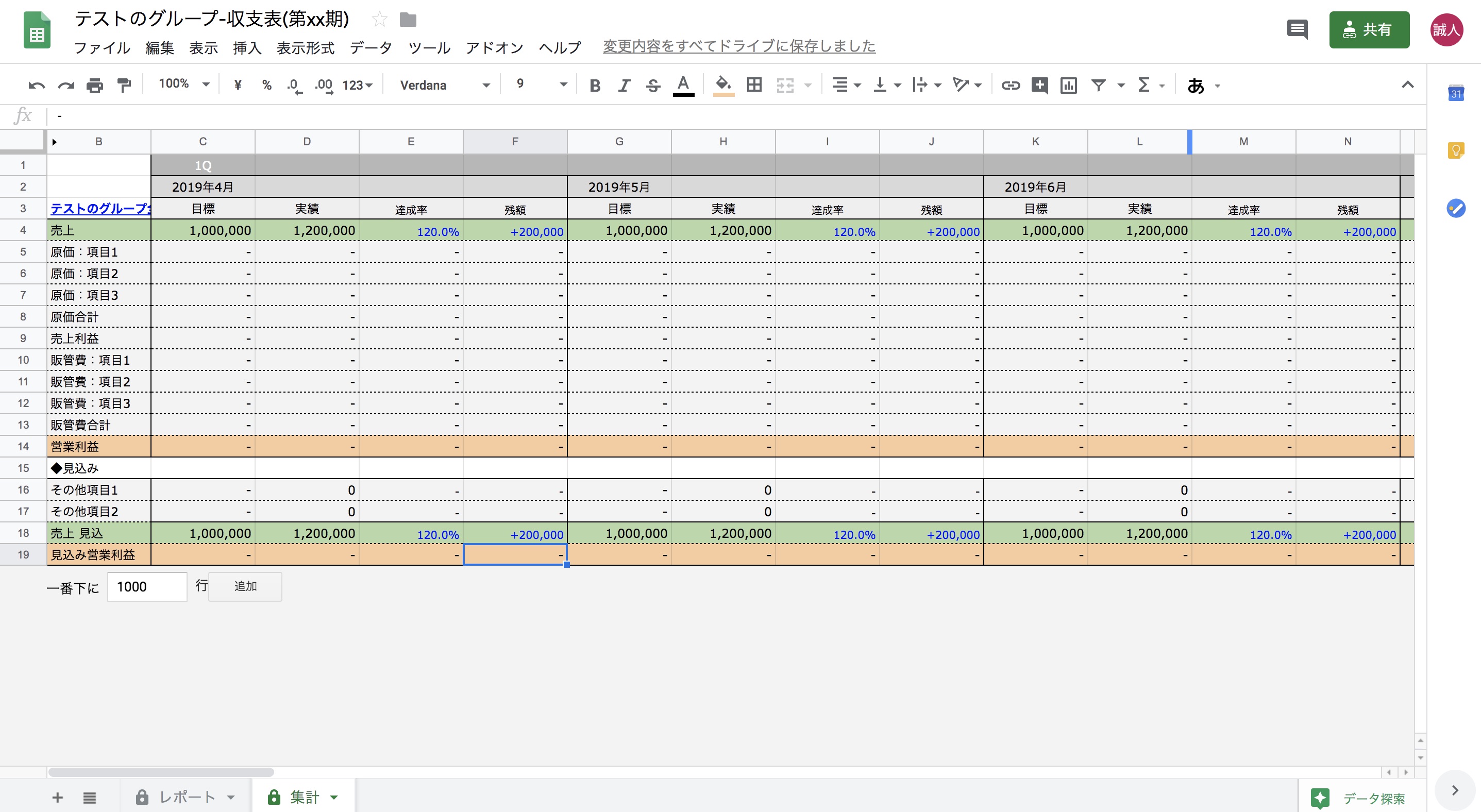Open the Verdana font dropdown

[x=445, y=86]
